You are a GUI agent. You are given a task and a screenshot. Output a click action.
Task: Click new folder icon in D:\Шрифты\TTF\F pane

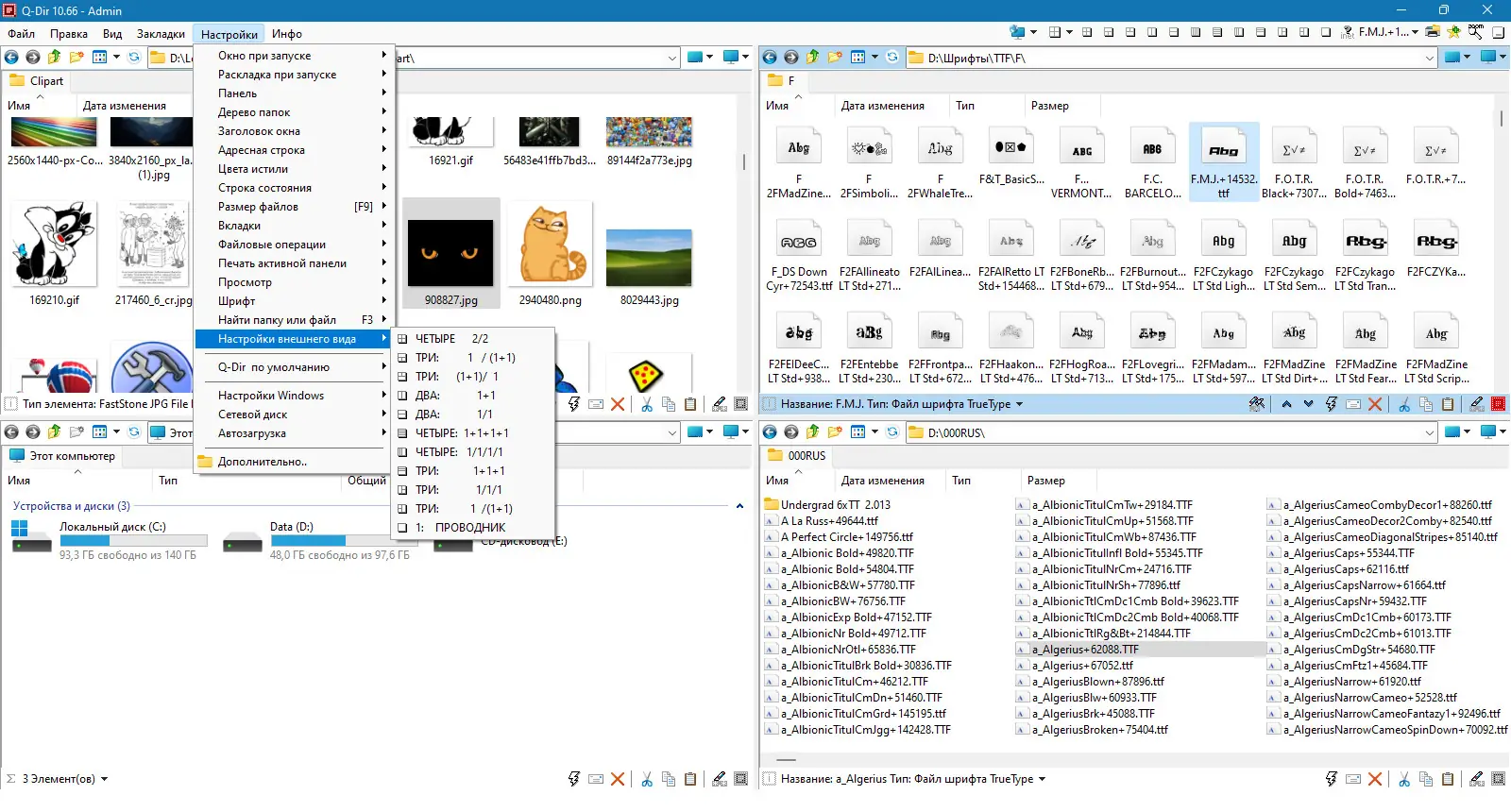[835, 58]
